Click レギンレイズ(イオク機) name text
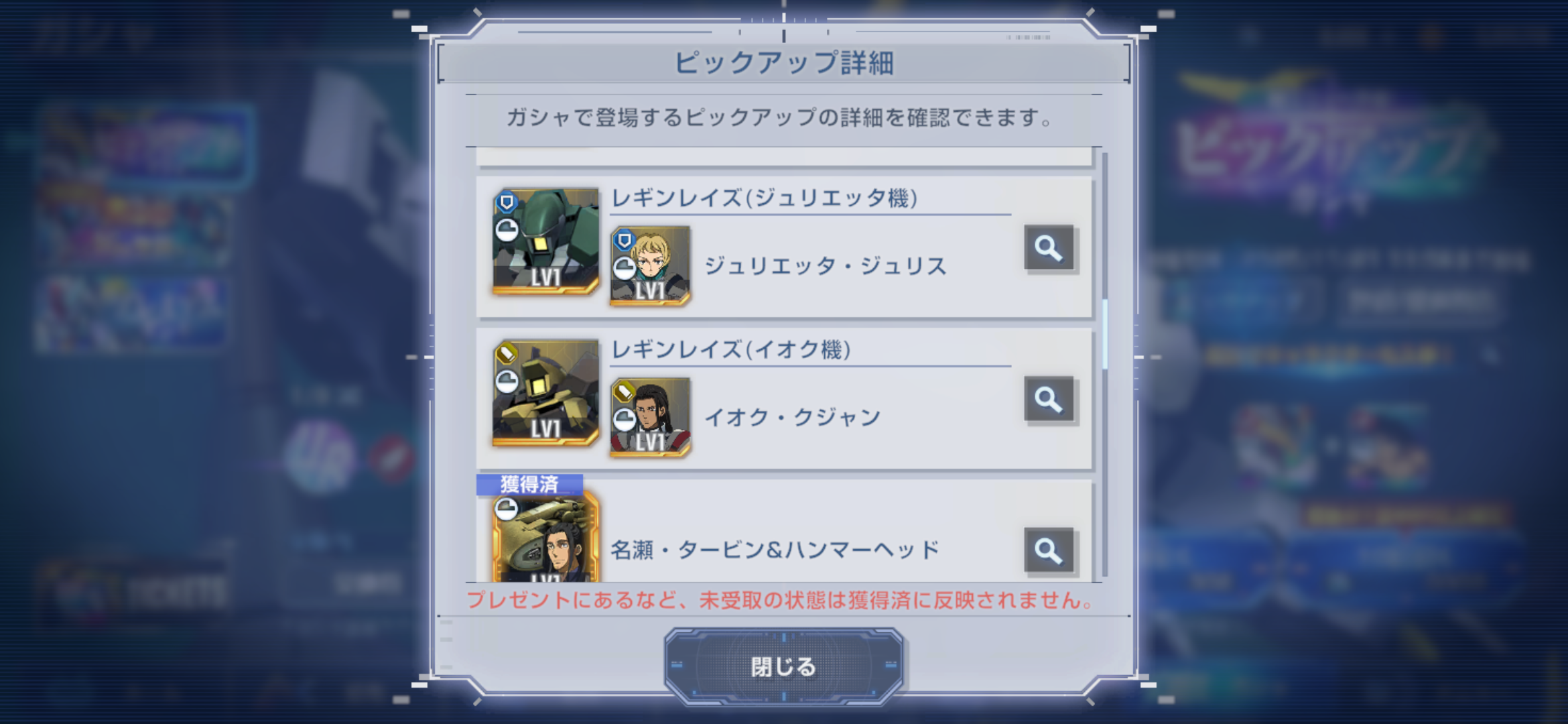This screenshot has height=724, width=1568. (731, 349)
